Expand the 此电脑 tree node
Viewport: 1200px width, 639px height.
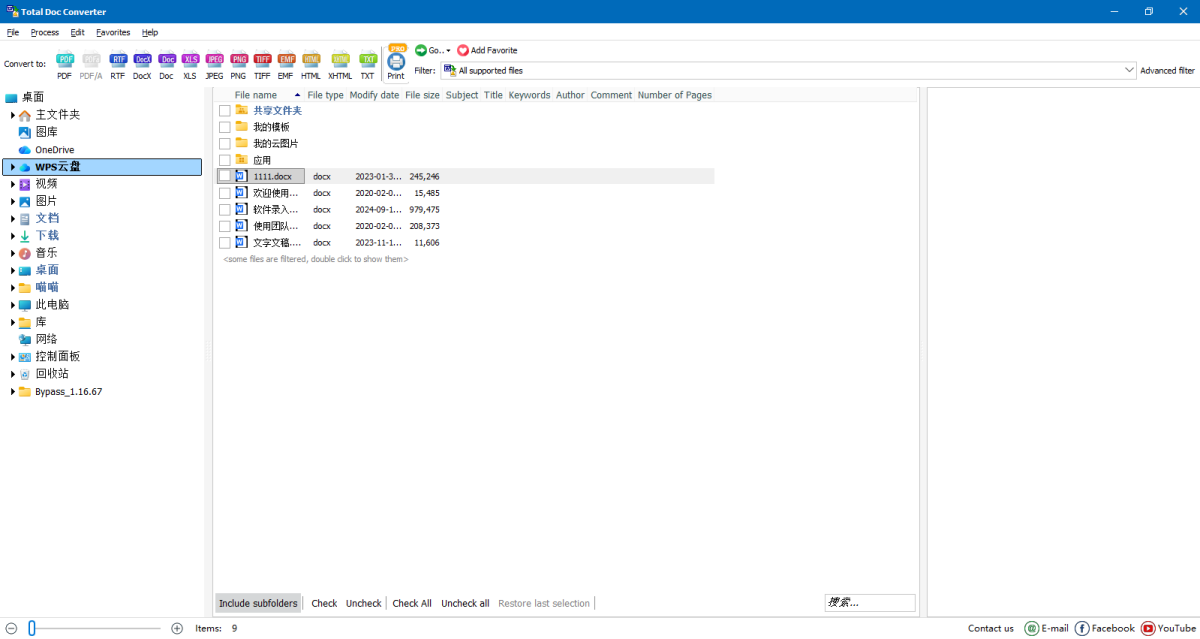point(13,305)
